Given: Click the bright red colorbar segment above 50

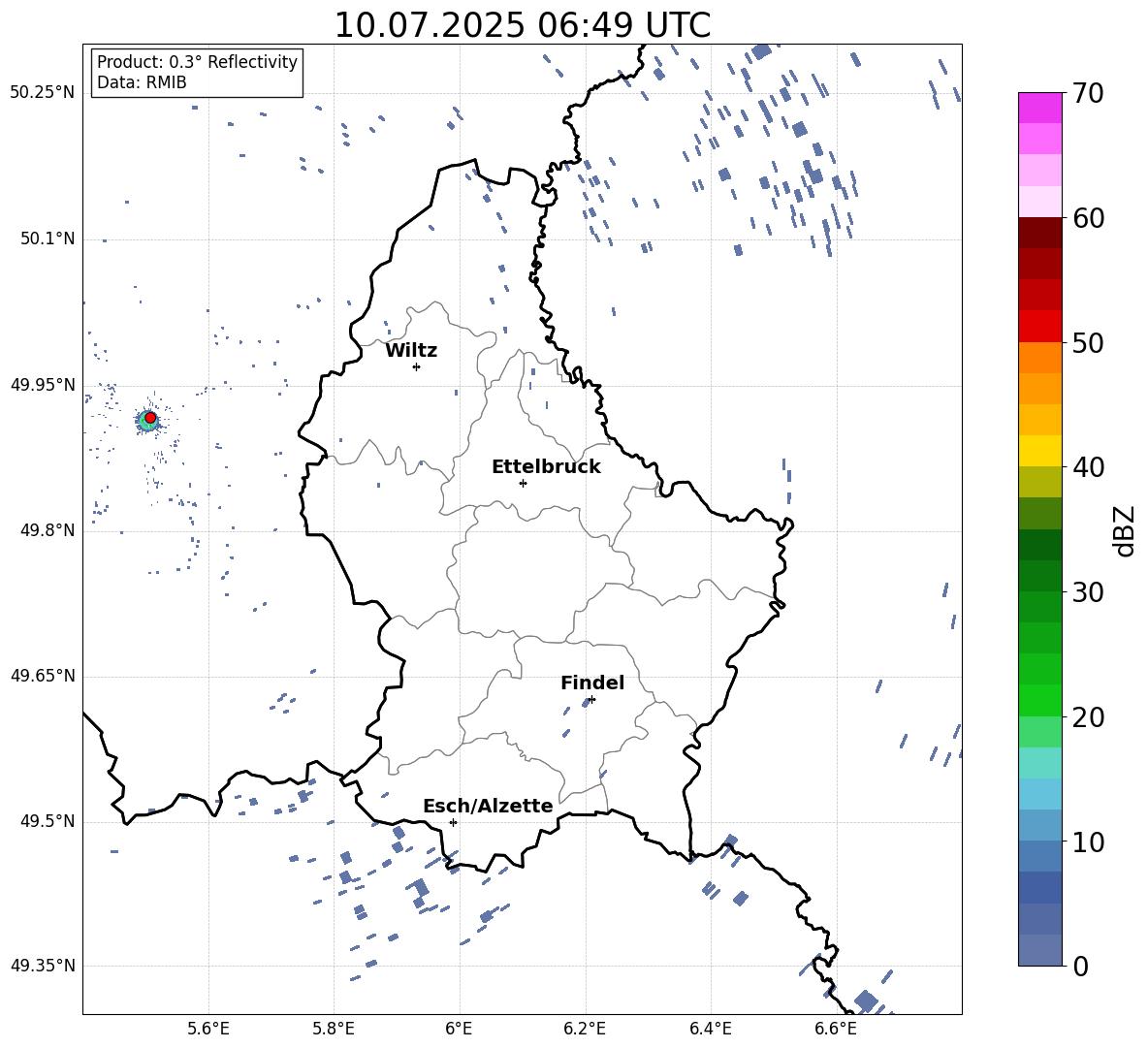Looking at the screenshot, I should (x=1040, y=327).
